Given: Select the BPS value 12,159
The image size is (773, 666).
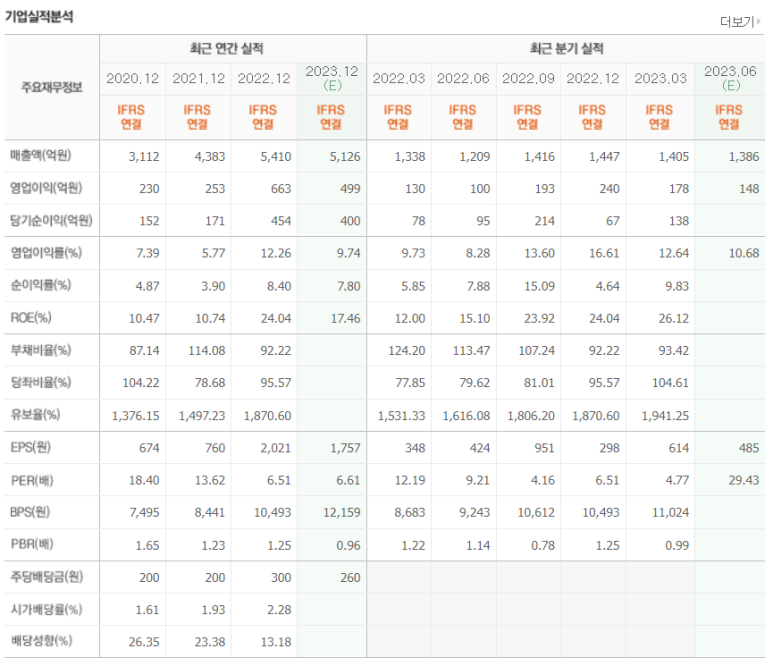Looking at the screenshot, I should click(342, 513).
